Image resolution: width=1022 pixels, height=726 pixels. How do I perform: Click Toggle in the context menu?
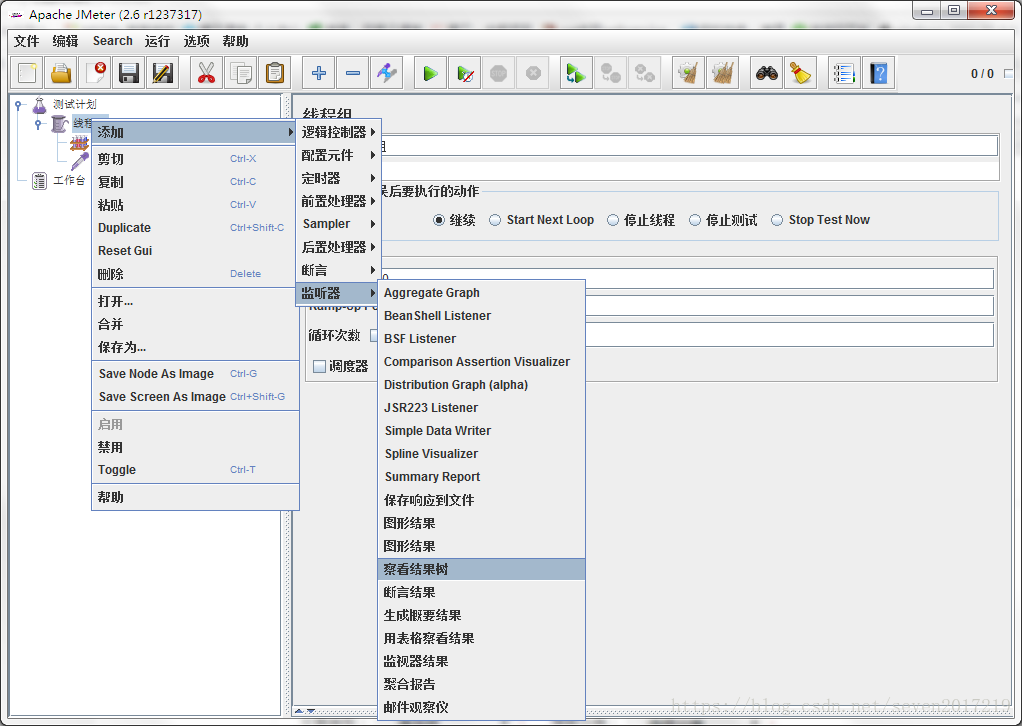[x=195, y=469]
